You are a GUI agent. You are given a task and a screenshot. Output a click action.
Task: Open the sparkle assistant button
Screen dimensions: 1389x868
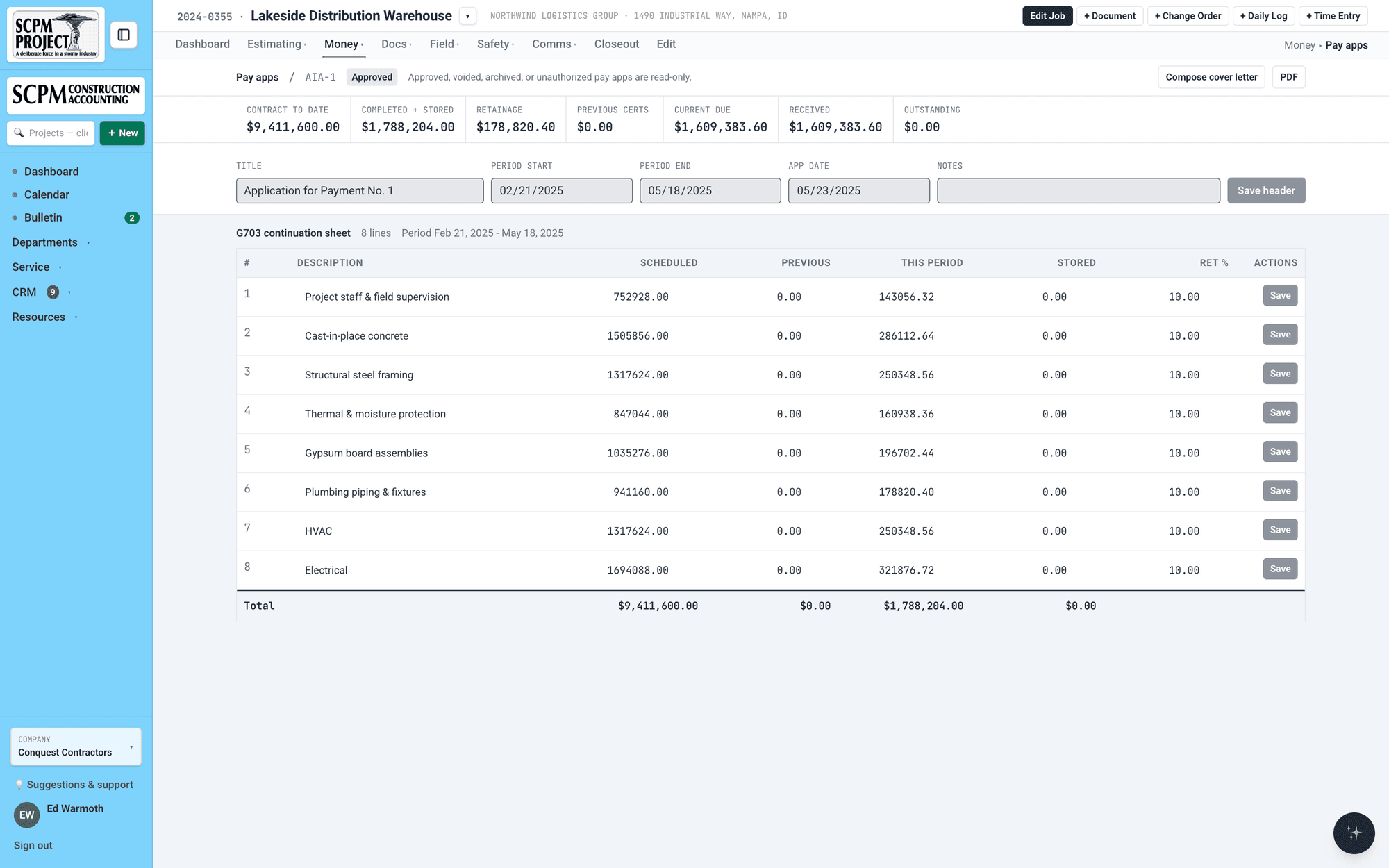point(1354,833)
